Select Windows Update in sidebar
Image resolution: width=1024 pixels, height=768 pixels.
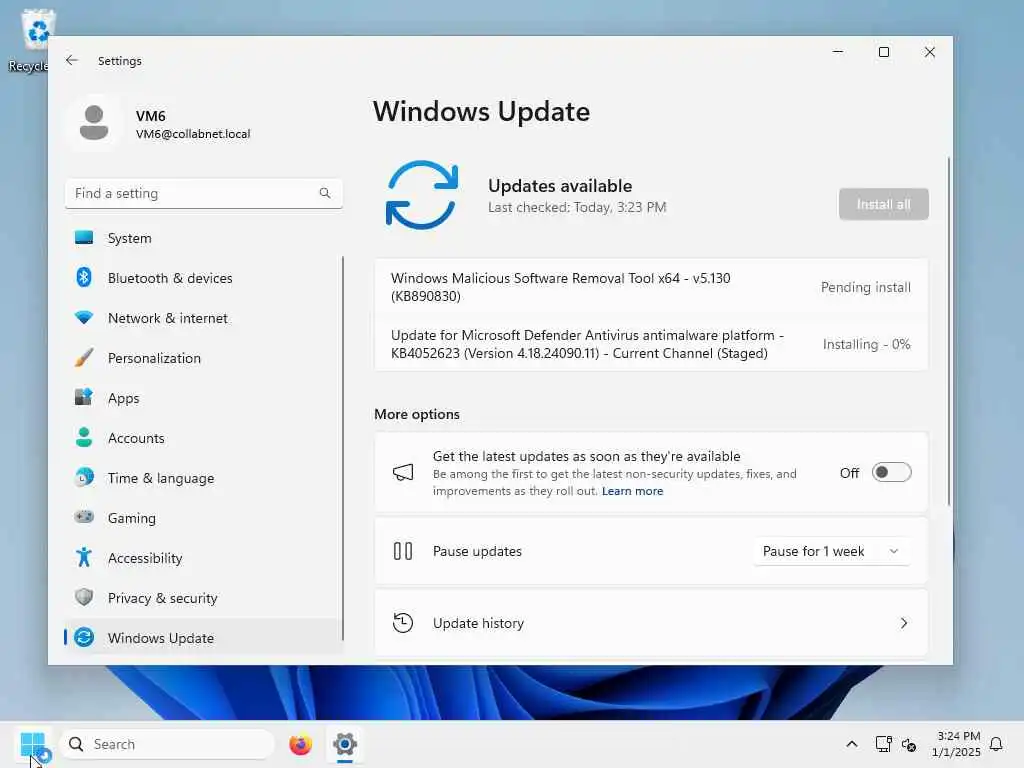[x=204, y=637]
